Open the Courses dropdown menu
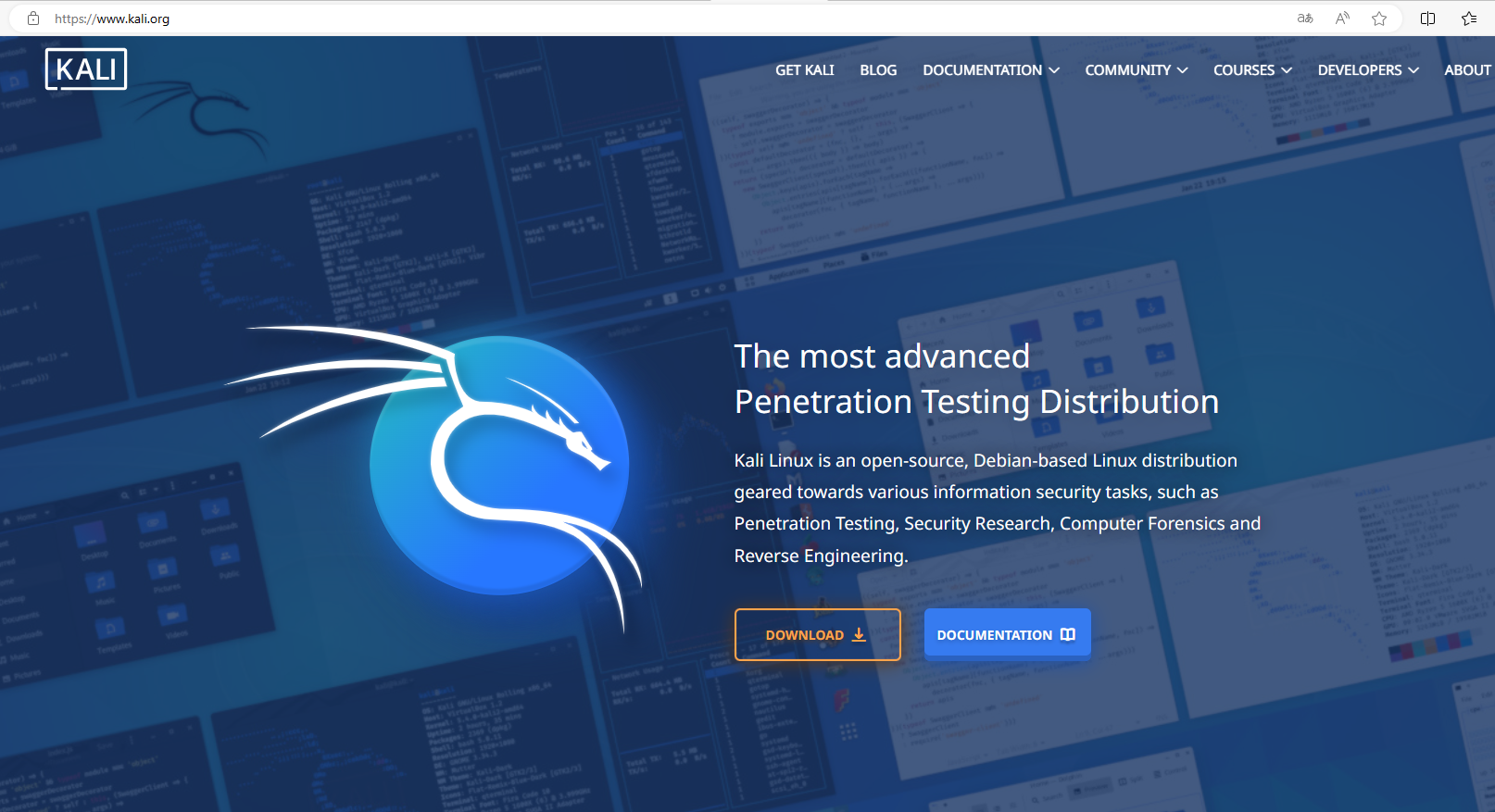This screenshot has height=812, width=1495. (x=1251, y=70)
